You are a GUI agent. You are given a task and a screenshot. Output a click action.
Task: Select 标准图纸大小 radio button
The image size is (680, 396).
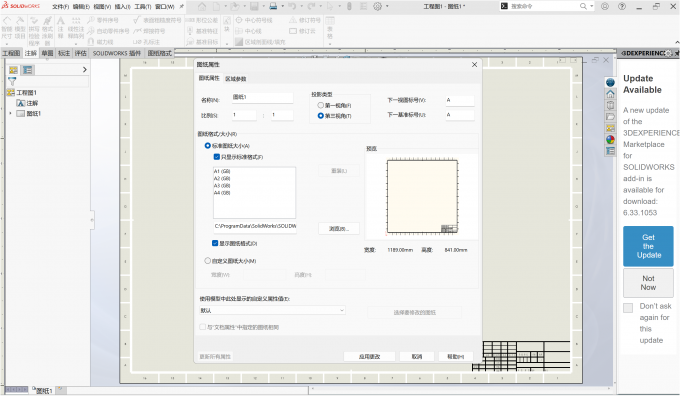click(x=207, y=146)
